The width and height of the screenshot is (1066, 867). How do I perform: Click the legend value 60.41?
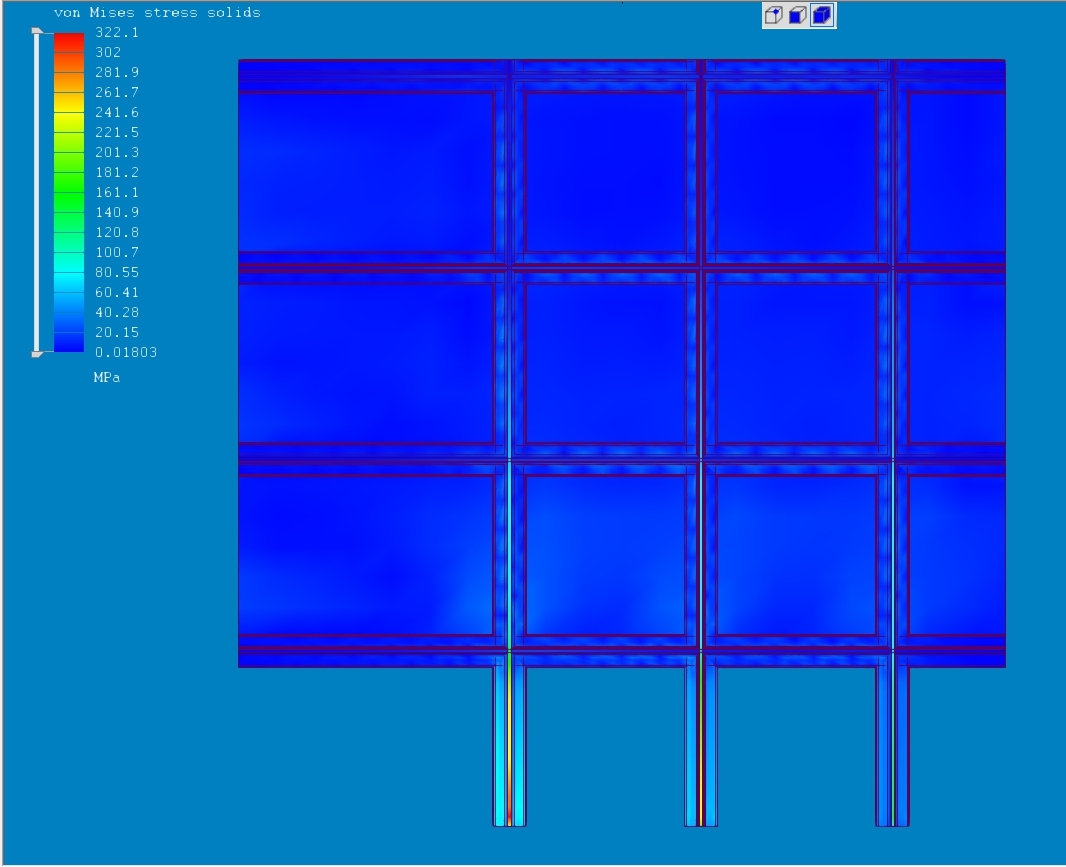[117, 292]
